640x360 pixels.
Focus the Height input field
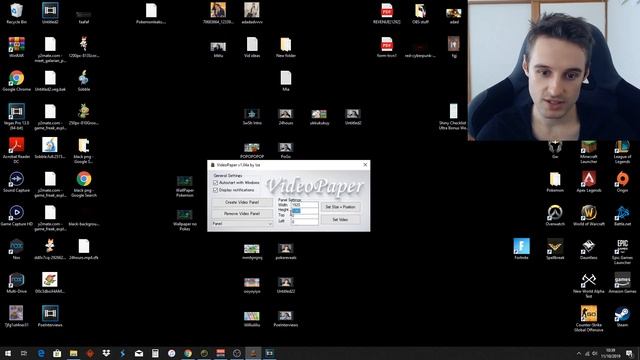point(304,211)
